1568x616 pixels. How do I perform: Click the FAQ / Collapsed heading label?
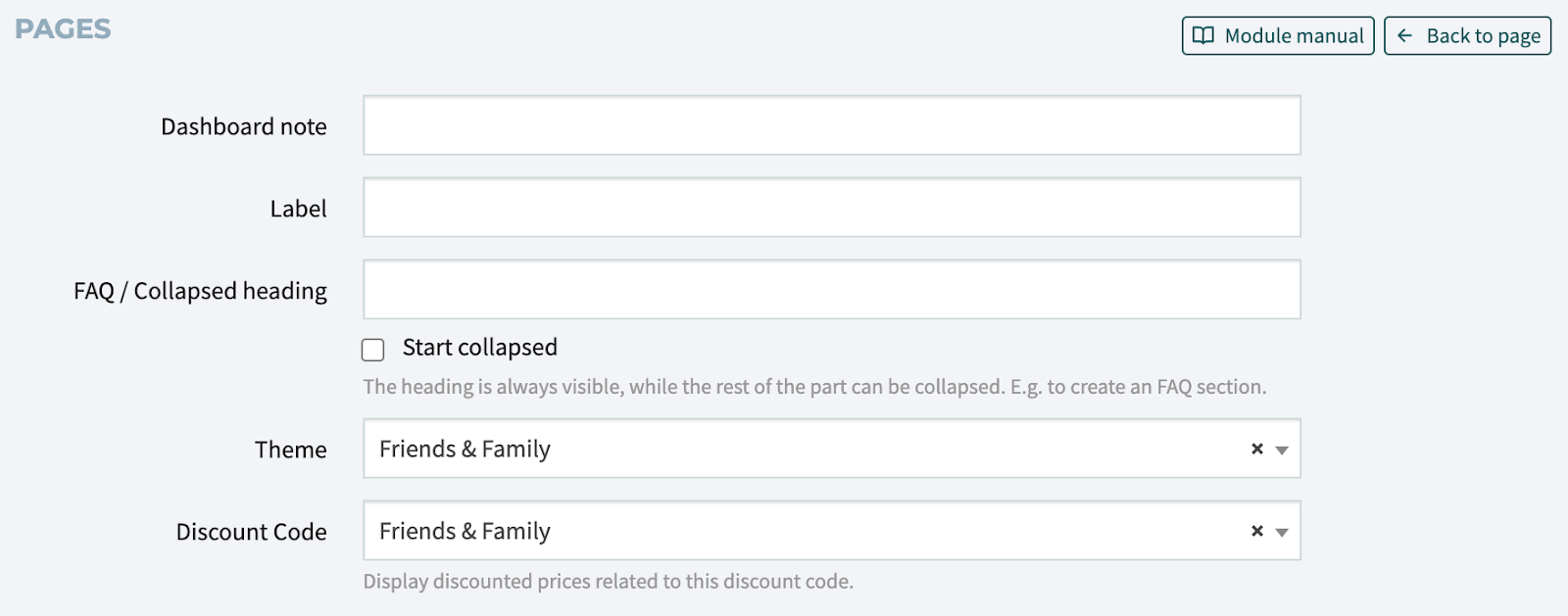(x=200, y=292)
